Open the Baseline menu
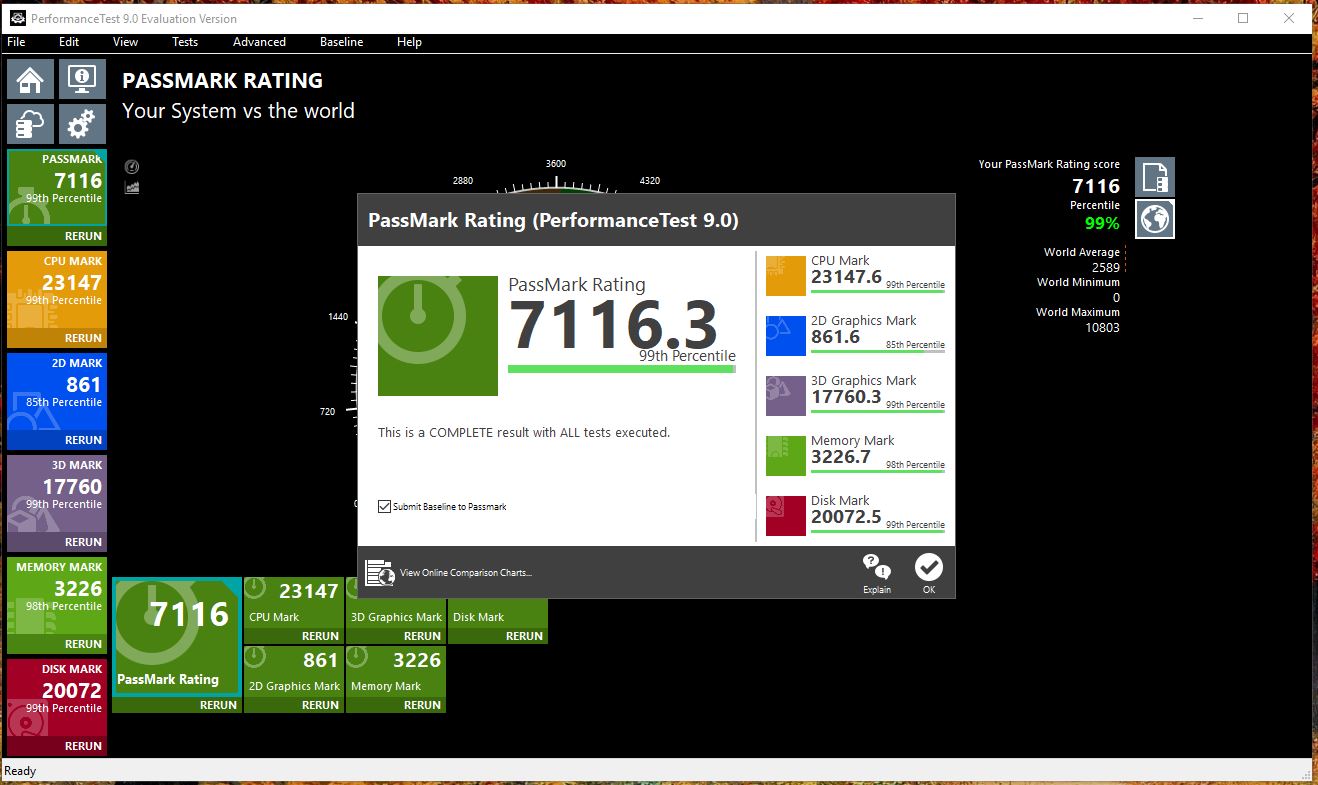 coord(341,42)
